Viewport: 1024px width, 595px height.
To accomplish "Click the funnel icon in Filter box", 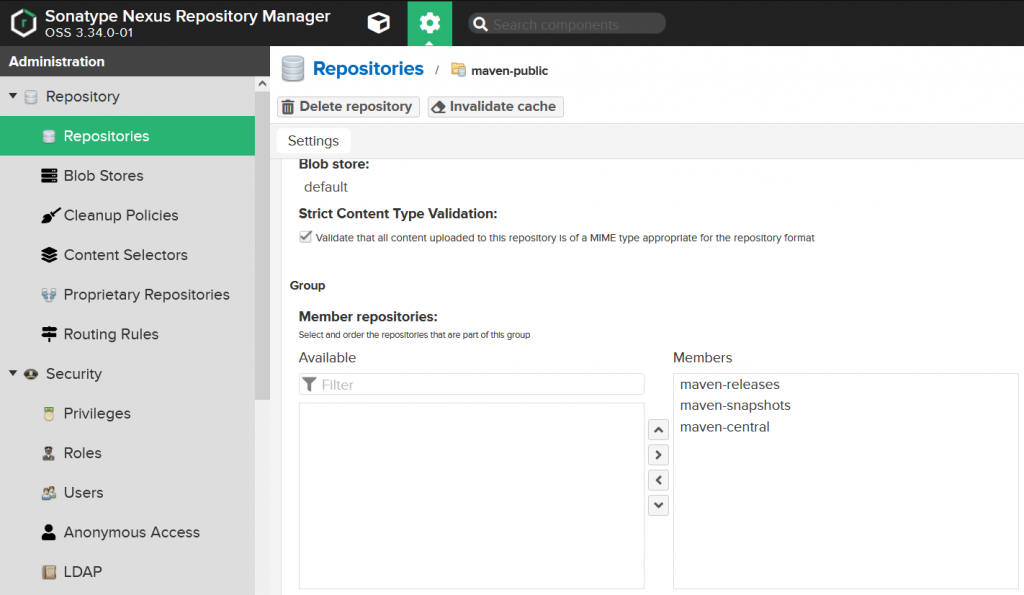I will 310,385.
